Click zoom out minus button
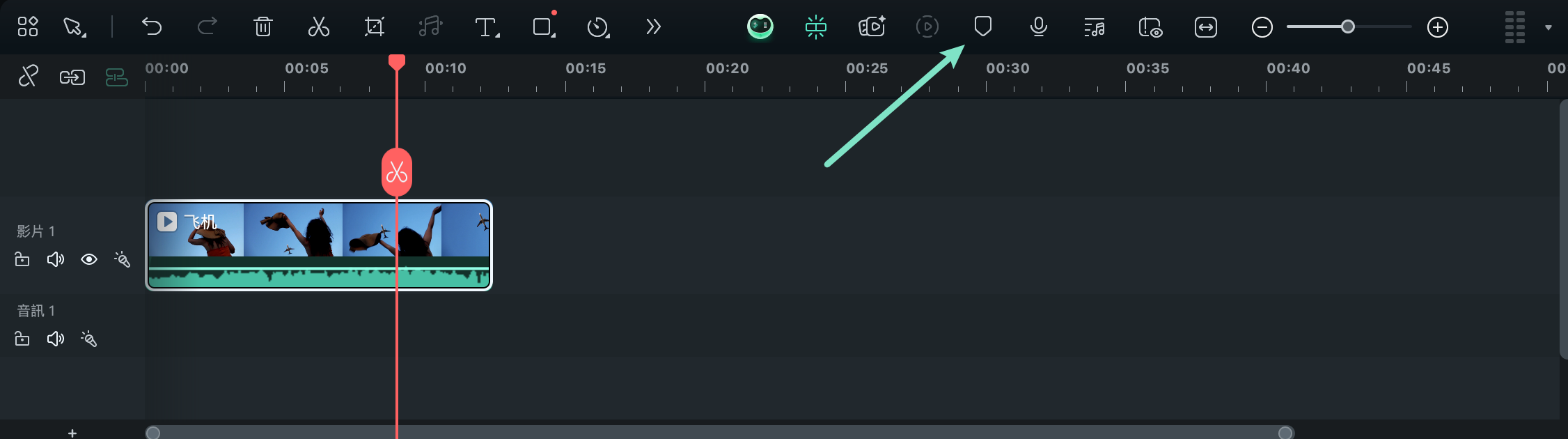The image size is (1568, 439). click(x=1262, y=27)
